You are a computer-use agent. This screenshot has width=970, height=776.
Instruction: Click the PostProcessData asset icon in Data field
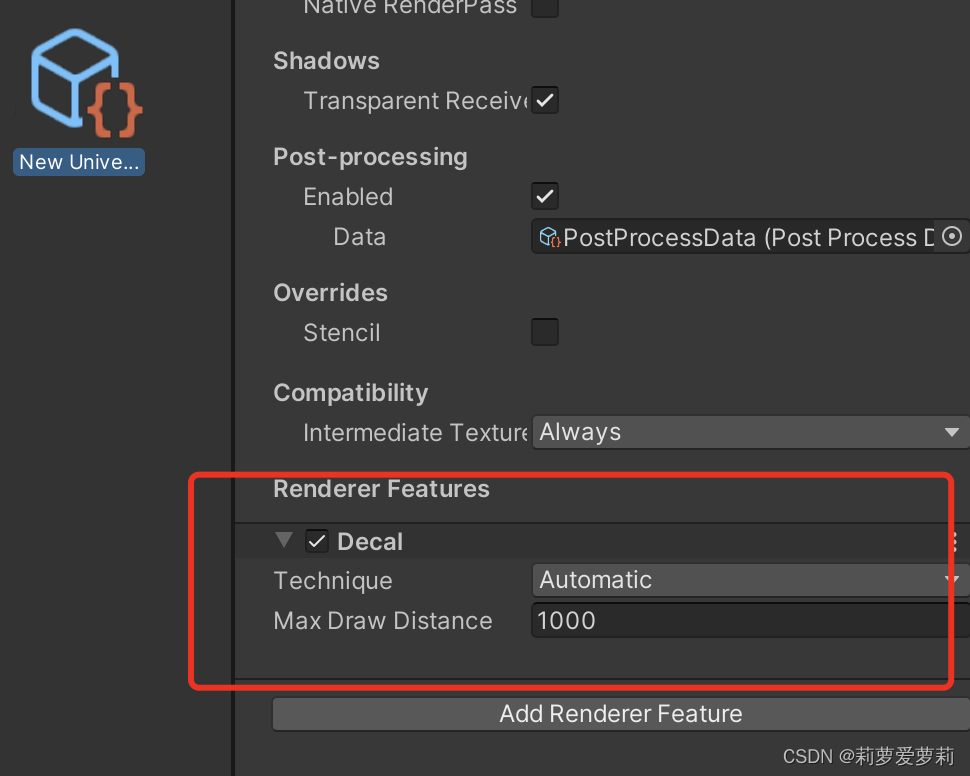pos(549,237)
